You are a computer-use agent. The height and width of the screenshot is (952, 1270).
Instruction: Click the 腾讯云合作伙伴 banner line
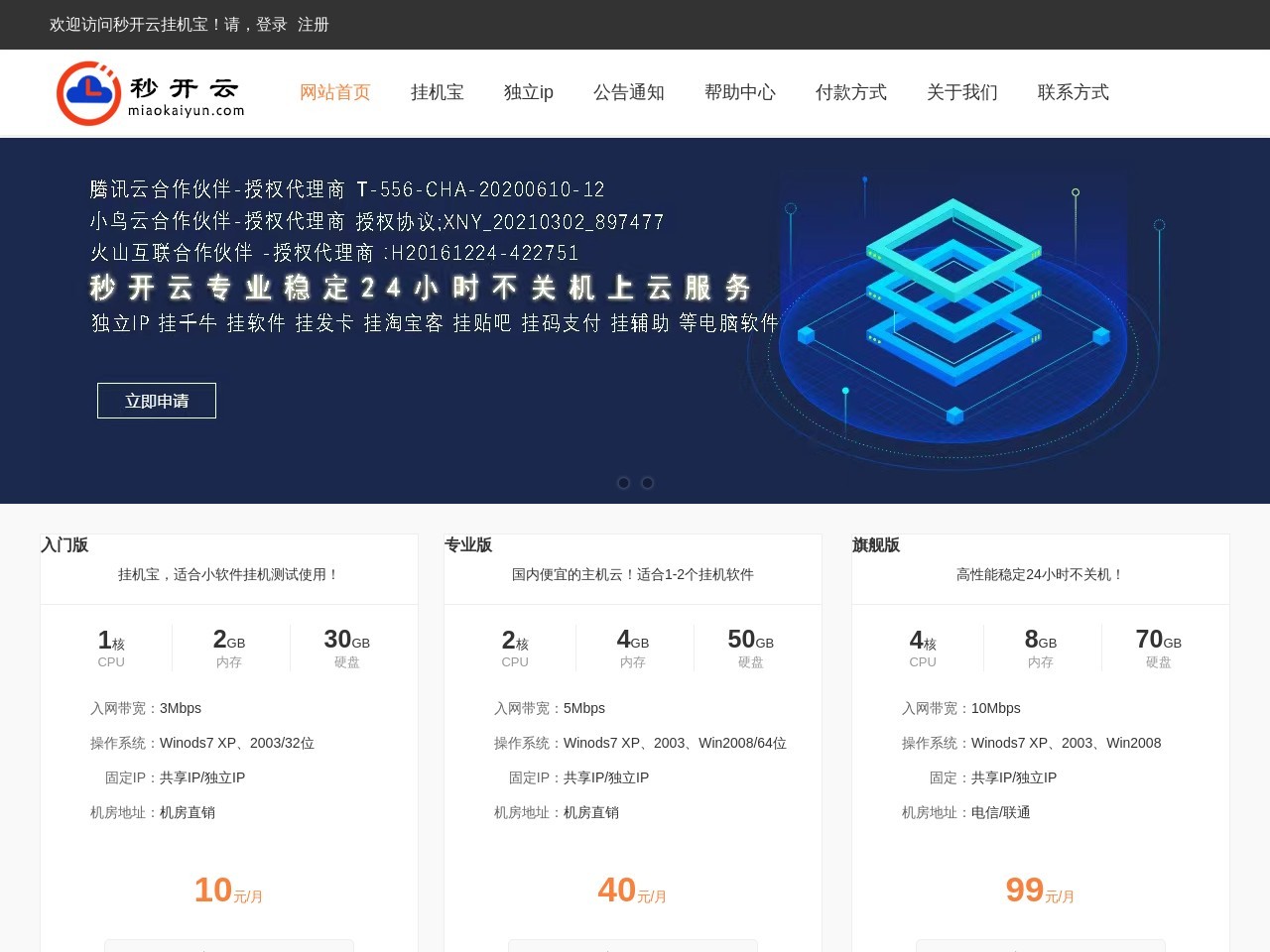[x=347, y=189]
